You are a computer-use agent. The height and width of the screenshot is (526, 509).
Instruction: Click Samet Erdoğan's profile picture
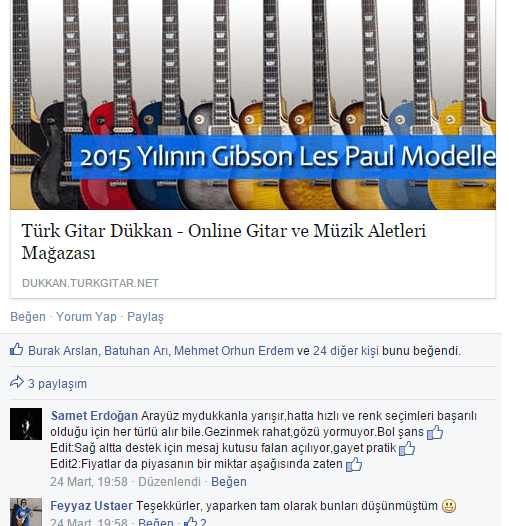tap(26, 424)
